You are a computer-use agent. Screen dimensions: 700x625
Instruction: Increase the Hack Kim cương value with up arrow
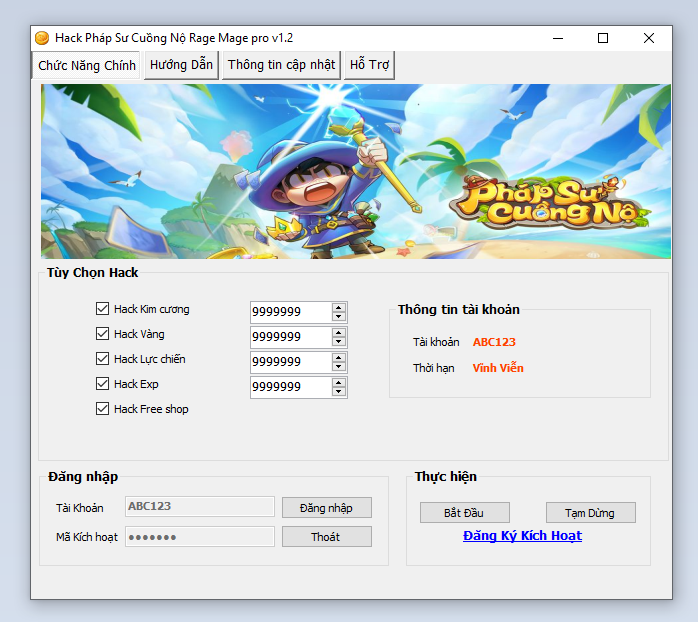click(339, 308)
